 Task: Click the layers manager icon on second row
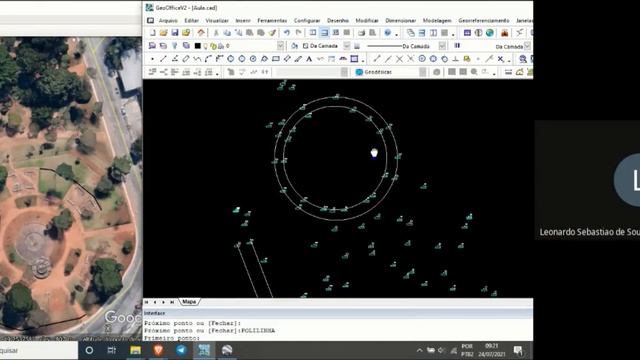tap(152, 46)
